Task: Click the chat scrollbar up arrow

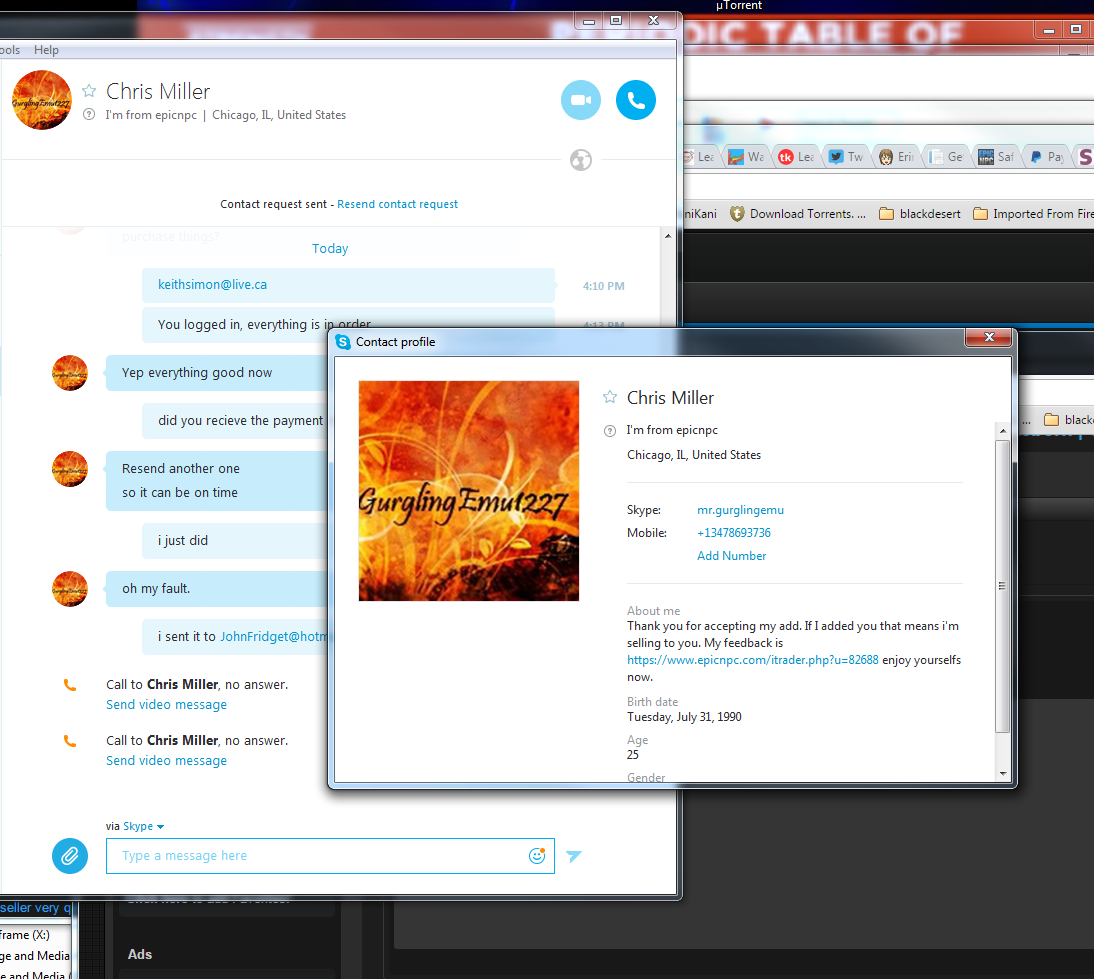Action: [x=668, y=236]
